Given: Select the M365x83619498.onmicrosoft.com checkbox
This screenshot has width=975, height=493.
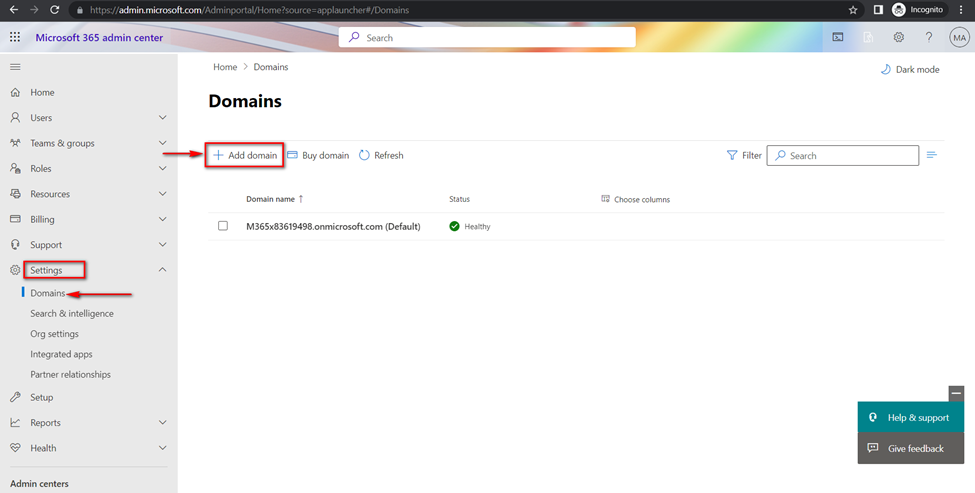Looking at the screenshot, I should [x=223, y=226].
